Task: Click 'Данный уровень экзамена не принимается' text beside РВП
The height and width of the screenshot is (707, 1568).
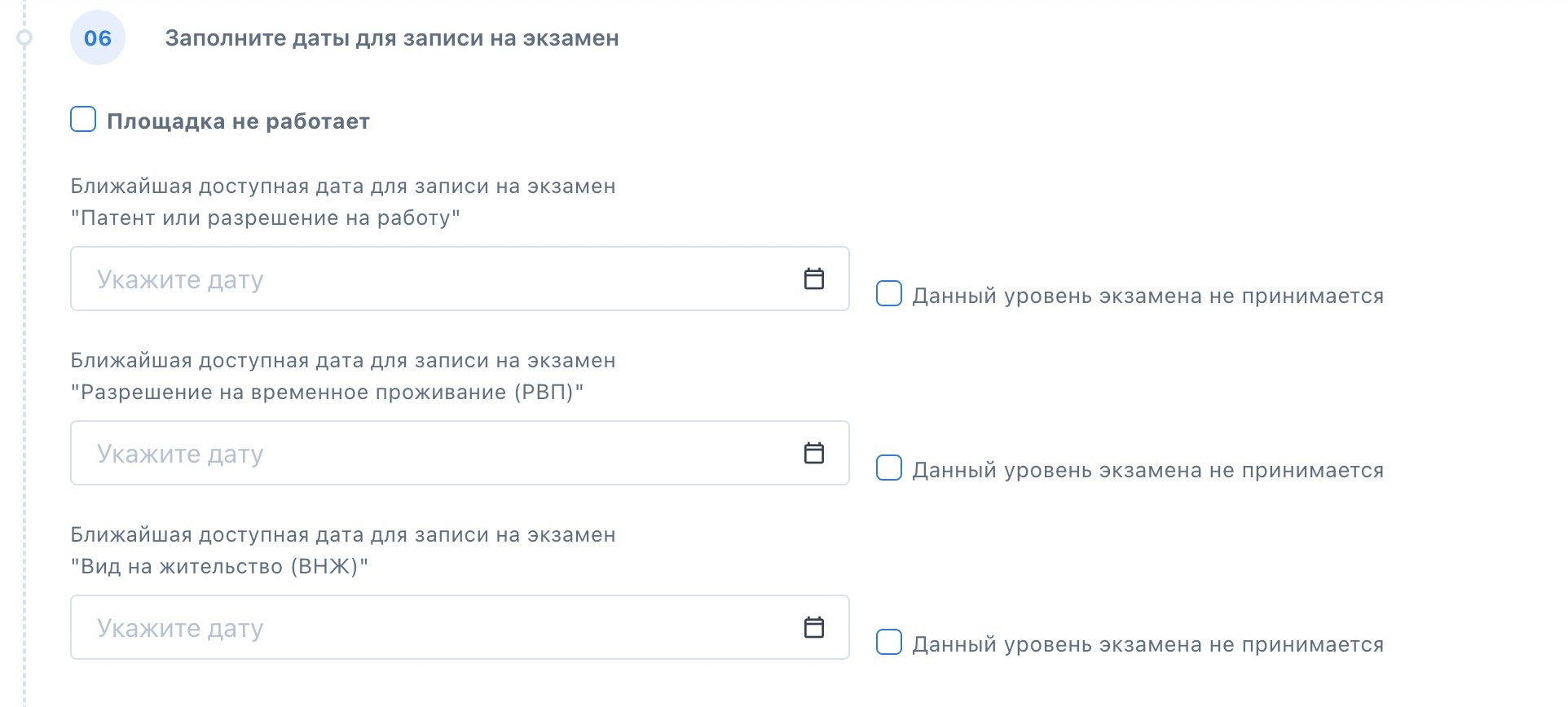Action: (1147, 470)
